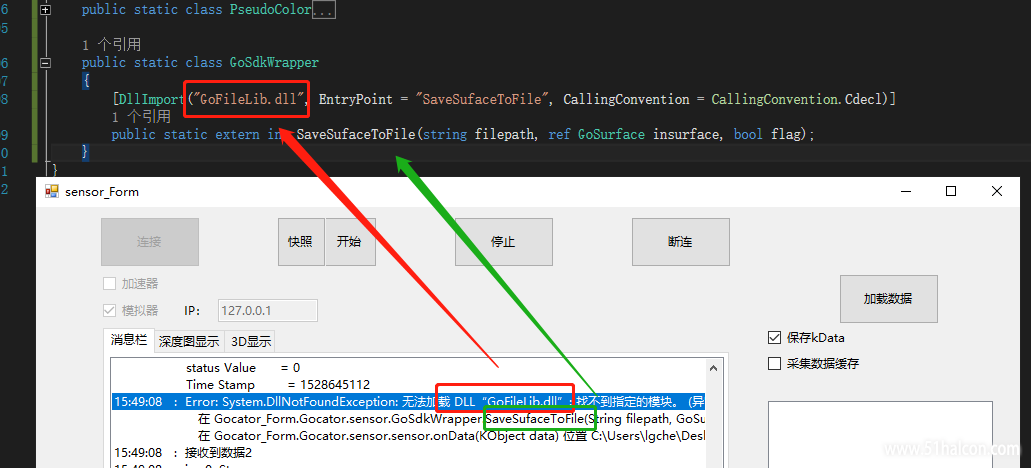The height and width of the screenshot is (468, 1031).
Task: Toggle the 模拟器 checkbox
Action: (110, 310)
